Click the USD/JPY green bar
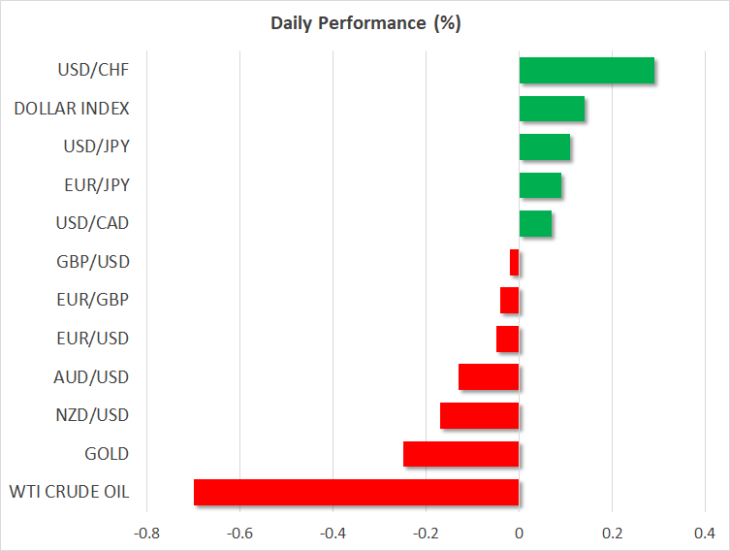This screenshot has height=551, width=730. point(545,147)
